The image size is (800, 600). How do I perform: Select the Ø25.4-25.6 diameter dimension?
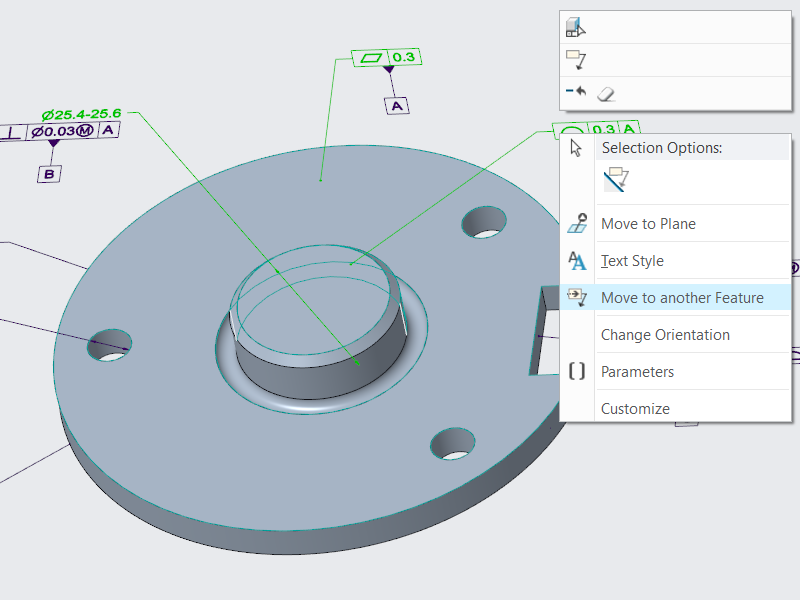(81, 113)
